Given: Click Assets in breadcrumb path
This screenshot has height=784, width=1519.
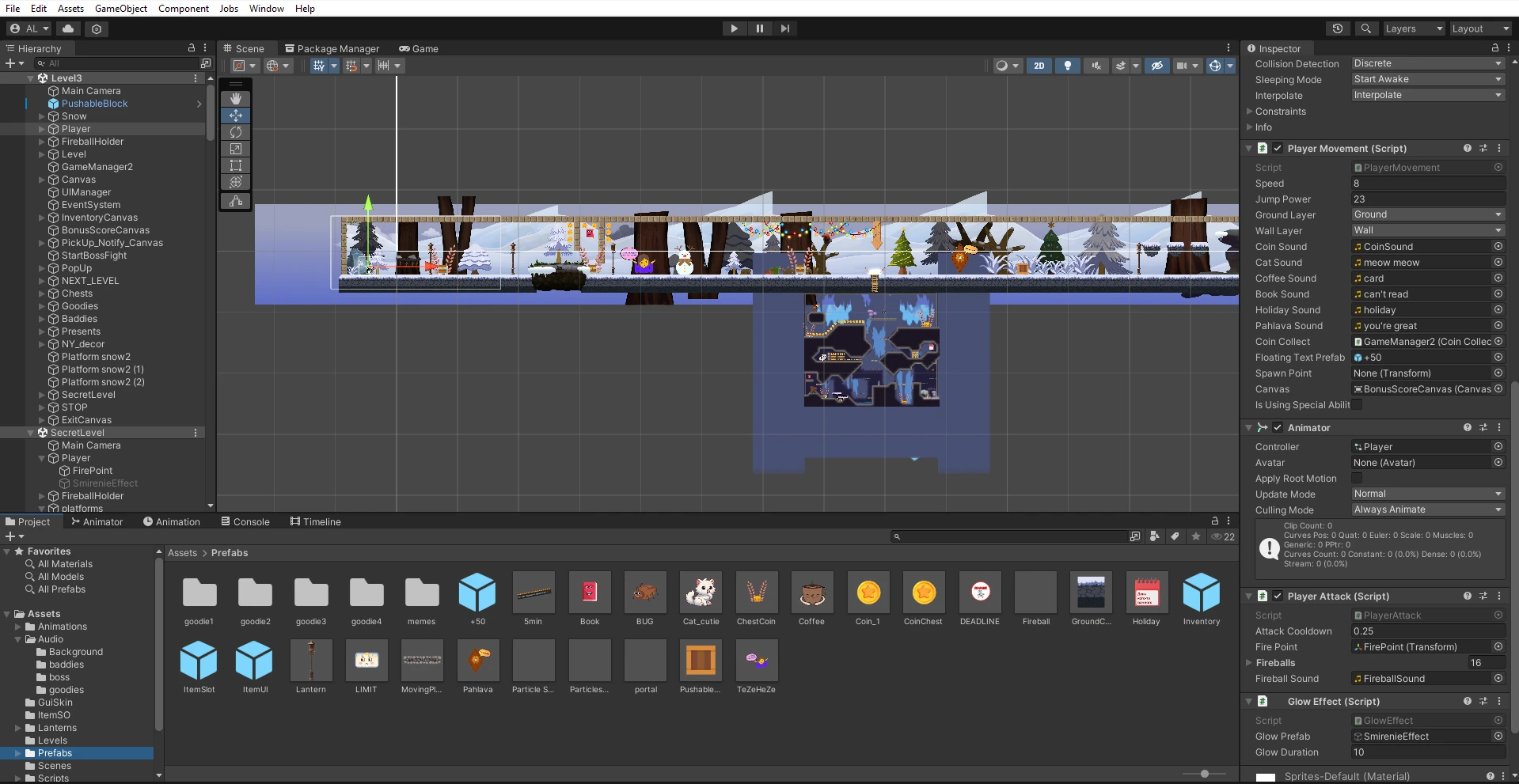Looking at the screenshot, I should point(182,553).
